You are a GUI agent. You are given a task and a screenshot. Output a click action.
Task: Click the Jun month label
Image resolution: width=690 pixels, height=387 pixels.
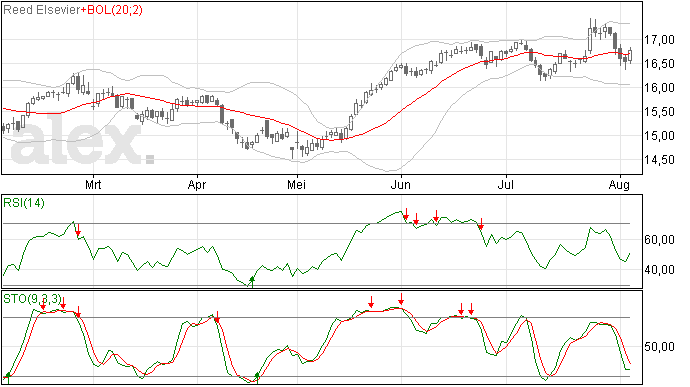[401, 184]
